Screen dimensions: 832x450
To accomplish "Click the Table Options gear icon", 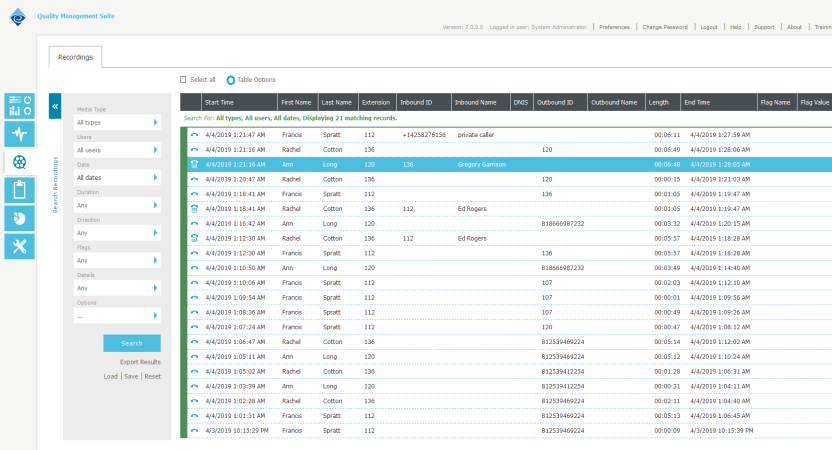I will [x=231, y=80].
